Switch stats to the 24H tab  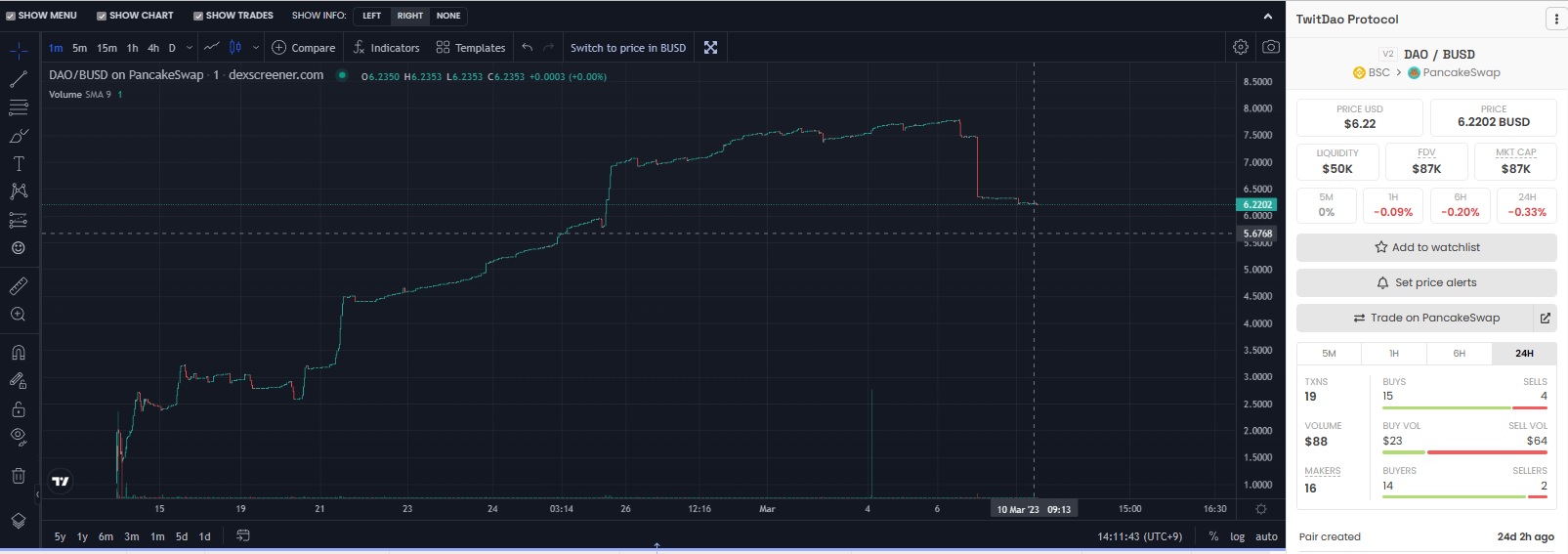pyautogui.click(x=1524, y=354)
